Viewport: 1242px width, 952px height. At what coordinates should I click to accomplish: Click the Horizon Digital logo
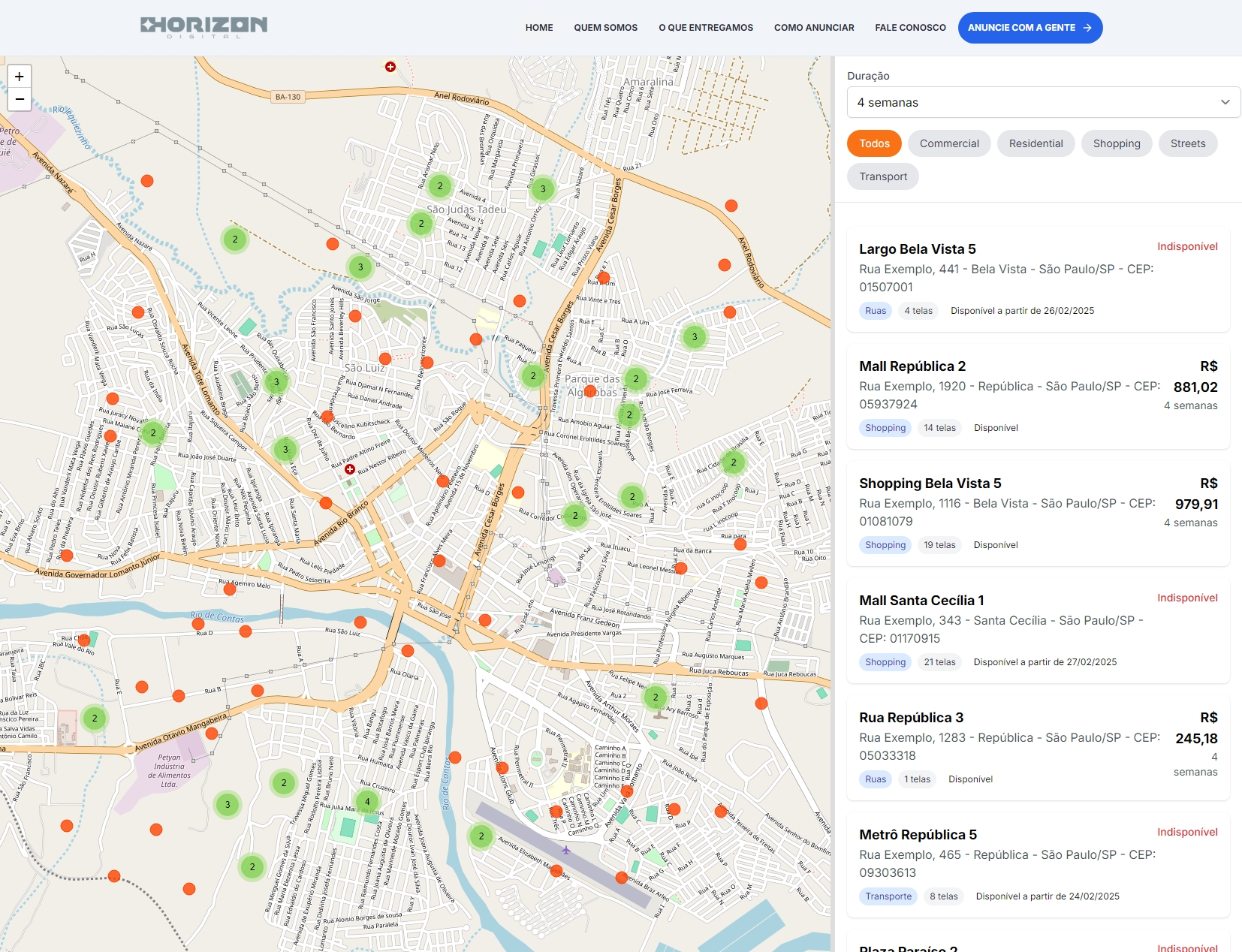coord(203,27)
